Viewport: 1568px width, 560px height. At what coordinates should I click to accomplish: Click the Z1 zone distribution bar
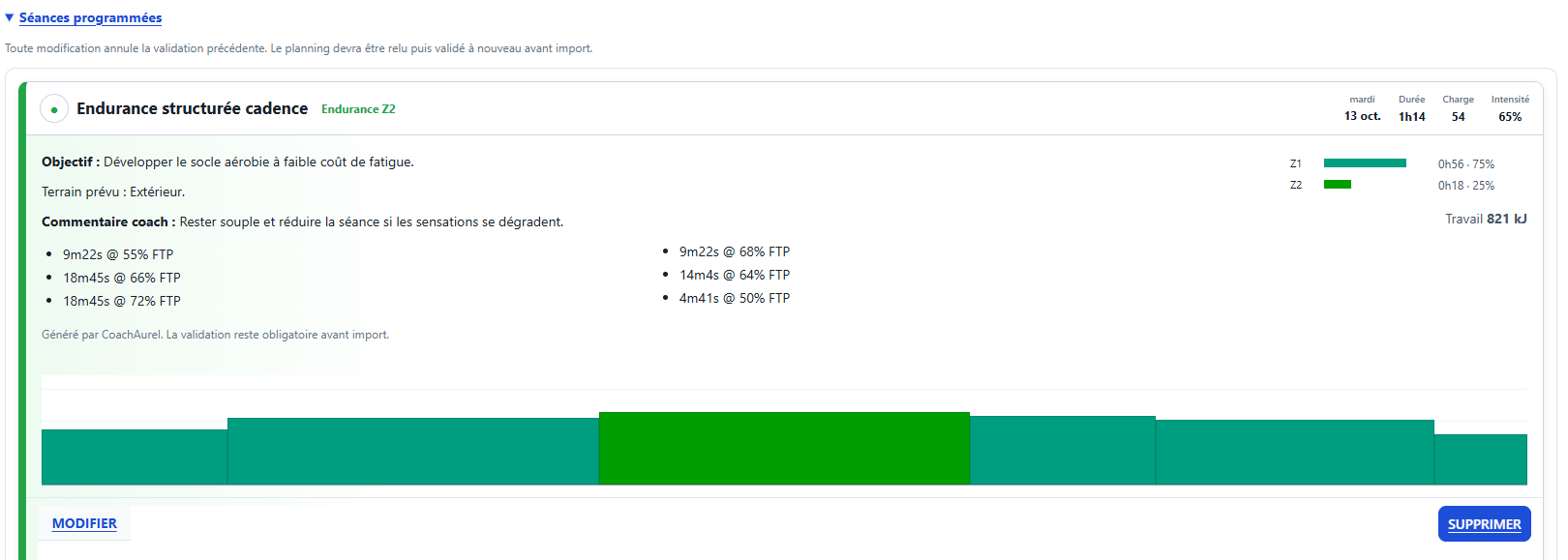1365,163
